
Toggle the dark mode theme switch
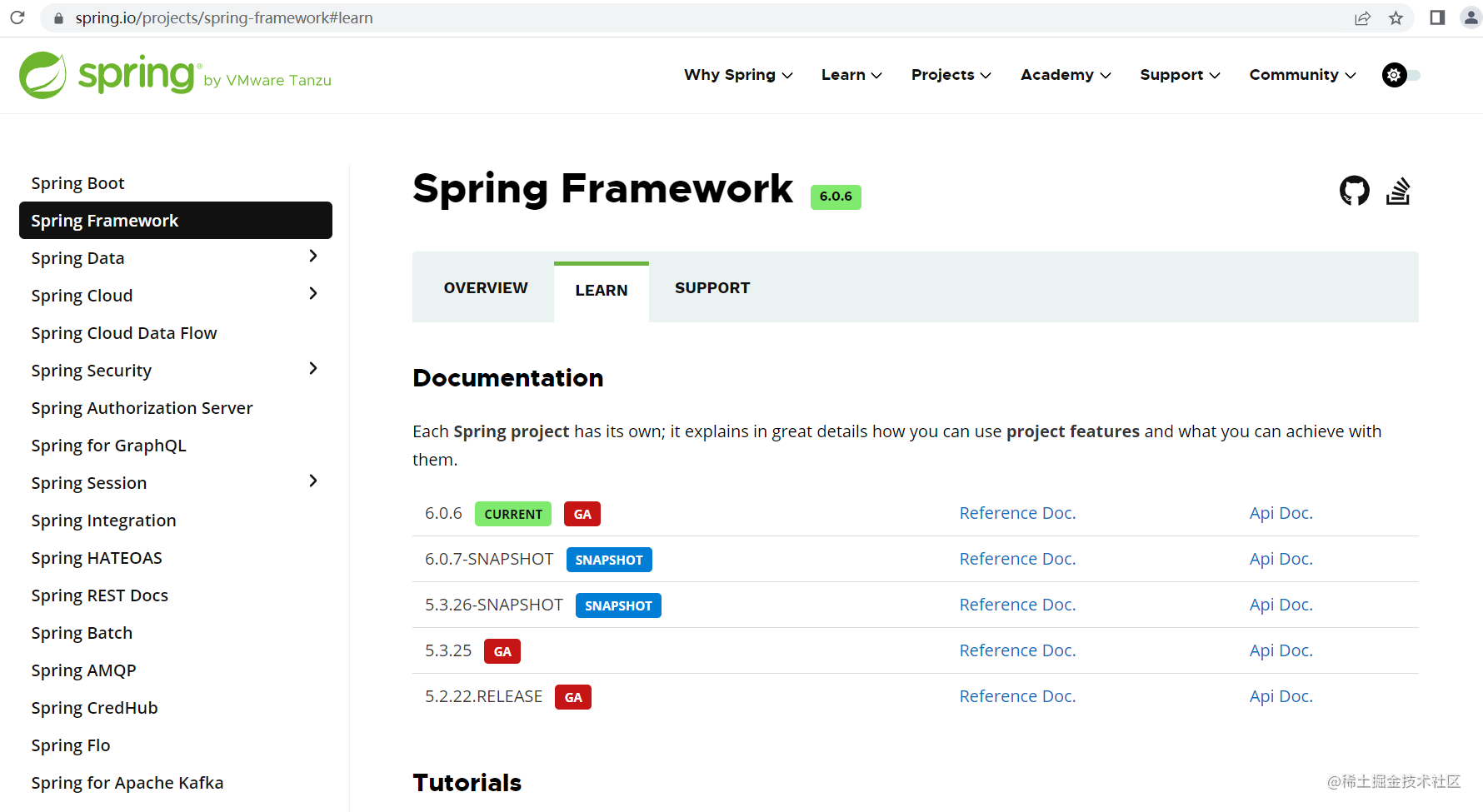(1401, 75)
